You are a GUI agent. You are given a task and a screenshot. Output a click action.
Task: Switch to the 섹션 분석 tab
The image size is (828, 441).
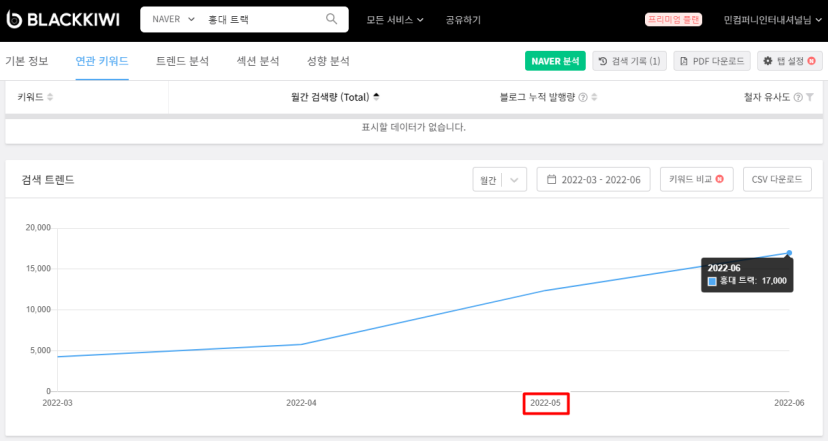click(258, 61)
